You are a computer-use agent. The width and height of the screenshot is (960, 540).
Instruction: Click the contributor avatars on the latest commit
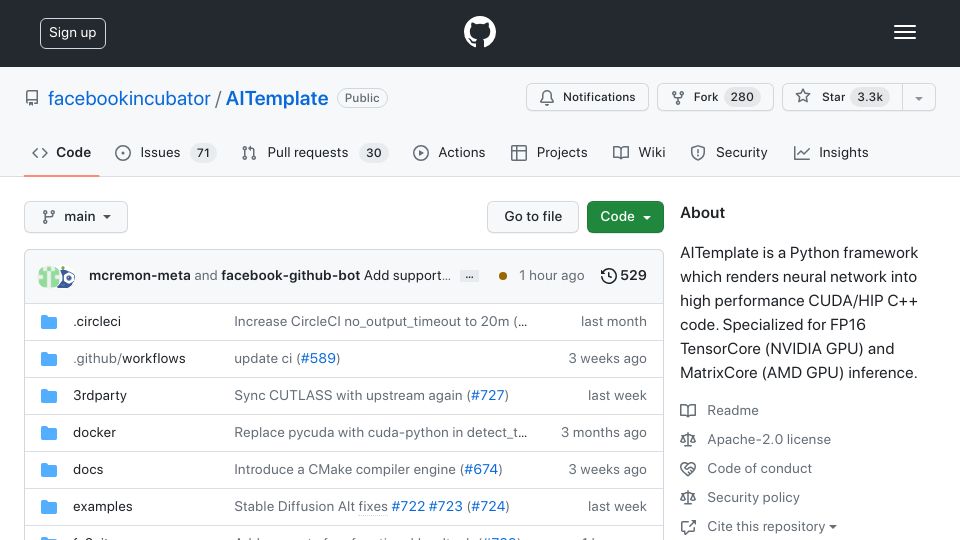pos(56,277)
